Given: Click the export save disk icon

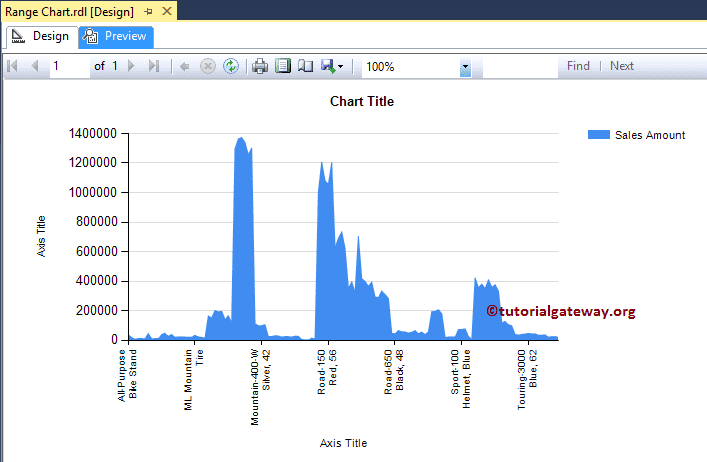Looking at the screenshot, I should (328, 66).
